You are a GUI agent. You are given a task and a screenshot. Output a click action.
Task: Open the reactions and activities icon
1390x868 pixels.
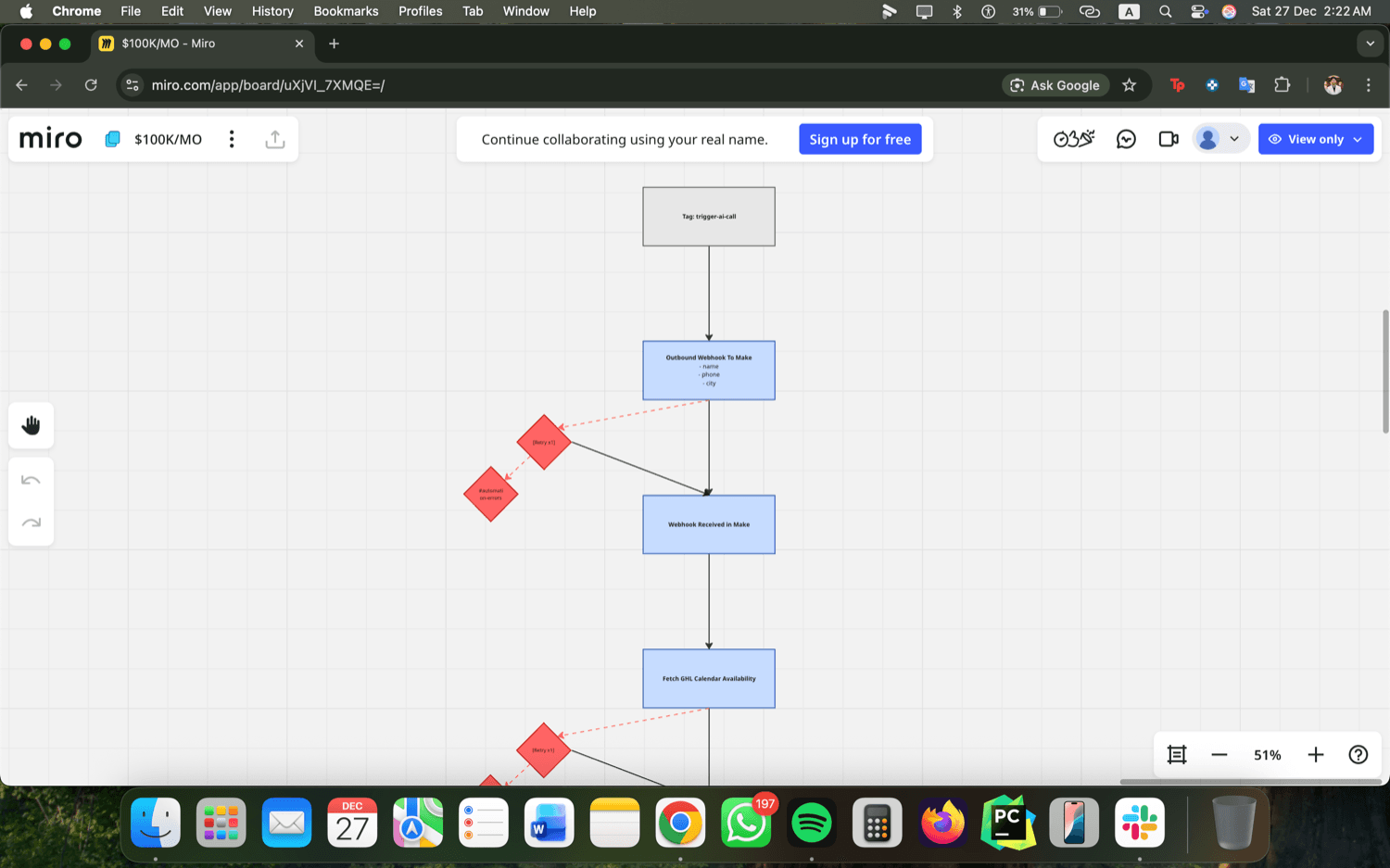coord(1074,139)
